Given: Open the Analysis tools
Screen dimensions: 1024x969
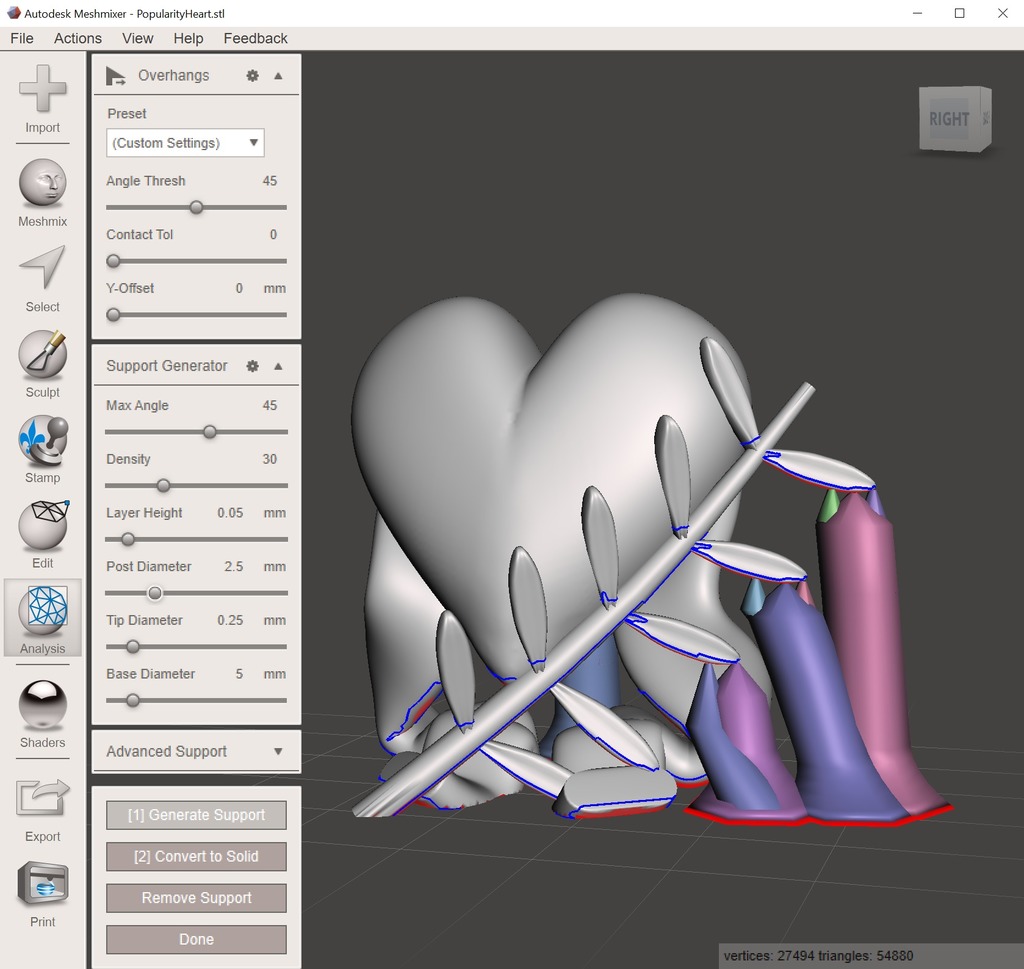Looking at the screenshot, I should 42,618.
